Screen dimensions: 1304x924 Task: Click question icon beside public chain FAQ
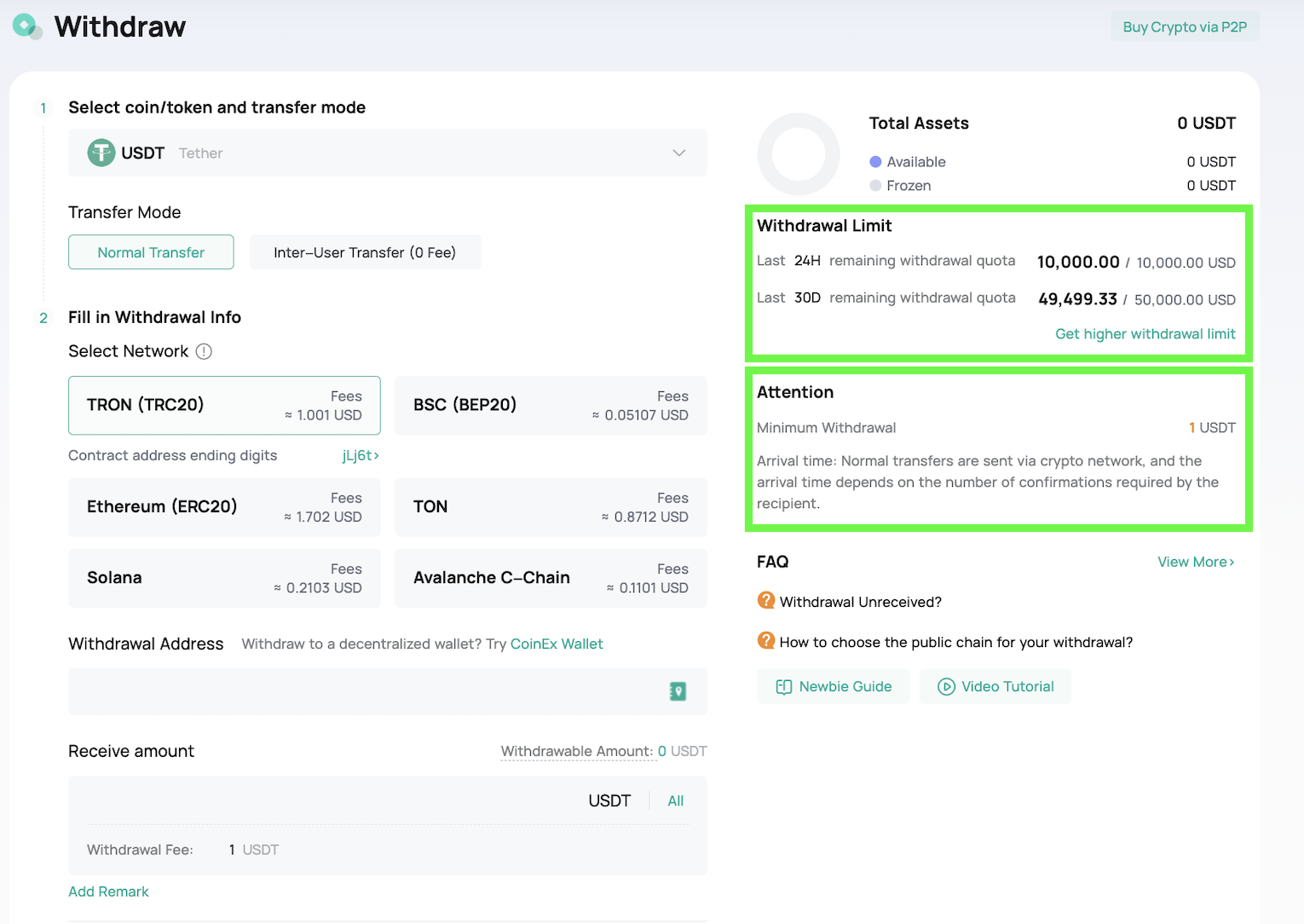(x=766, y=640)
